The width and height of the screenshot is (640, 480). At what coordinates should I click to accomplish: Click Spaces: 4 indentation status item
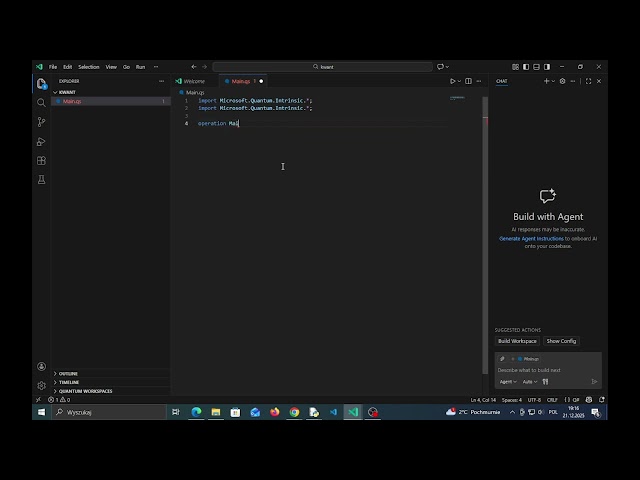tap(512, 400)
